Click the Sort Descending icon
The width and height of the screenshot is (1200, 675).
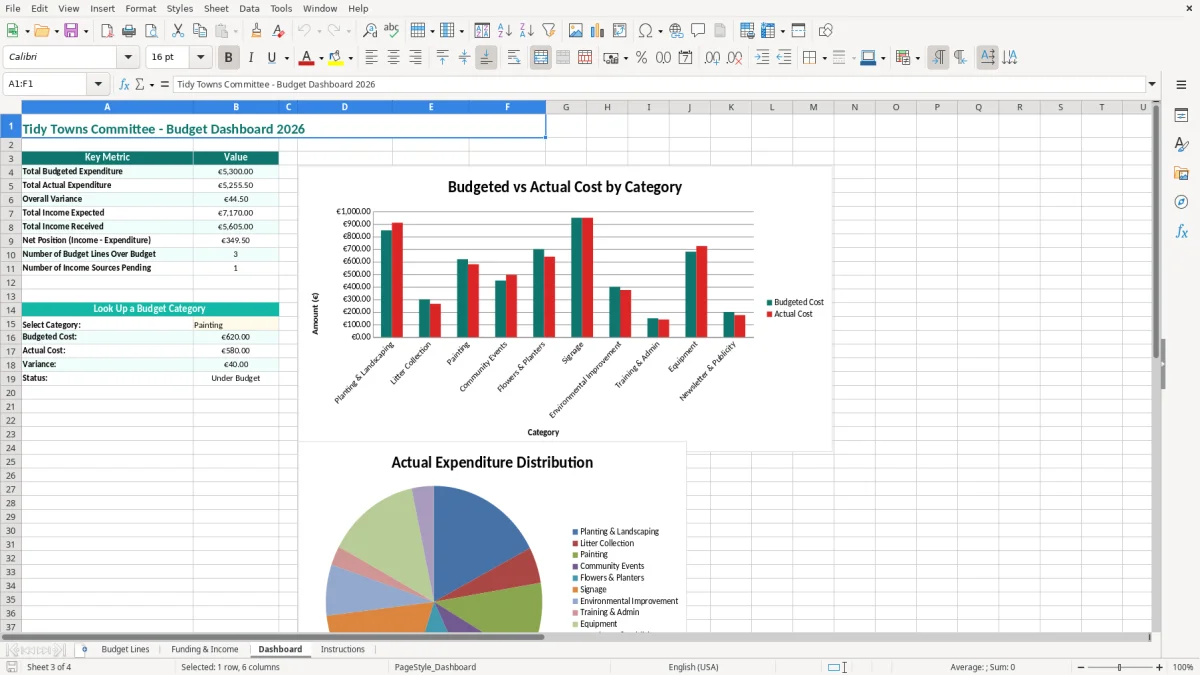coord(527,31)
